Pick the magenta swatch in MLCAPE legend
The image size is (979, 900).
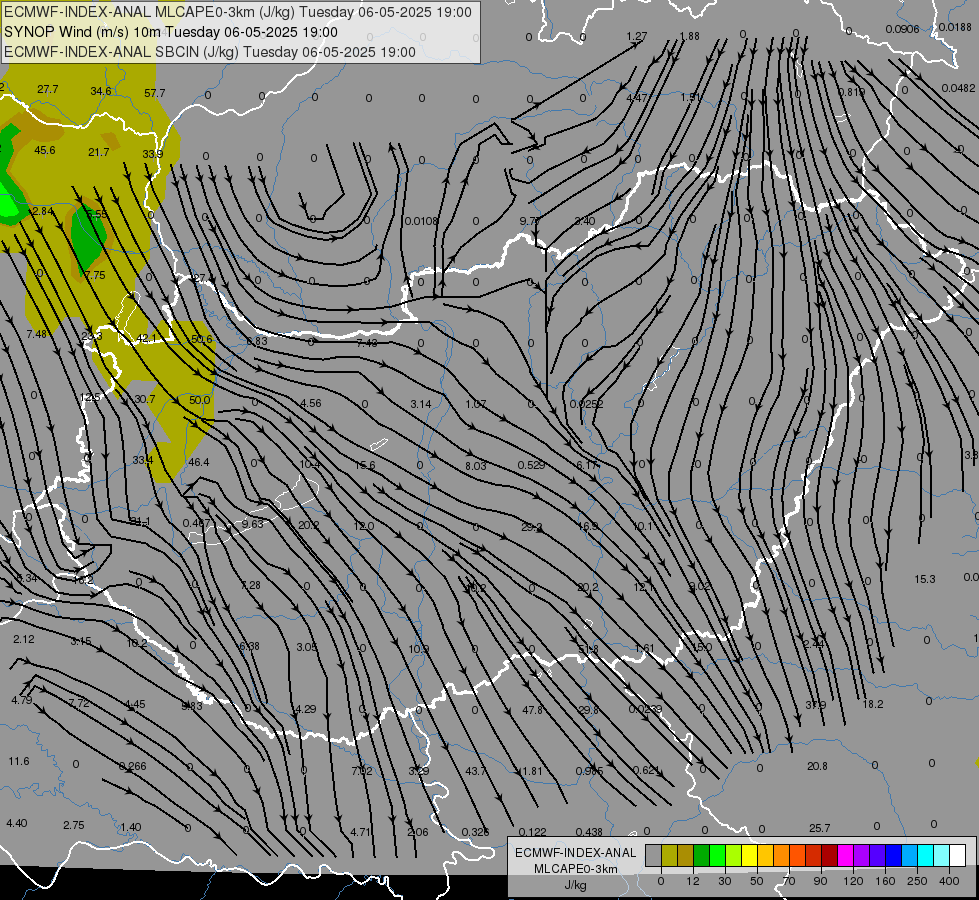845,856
